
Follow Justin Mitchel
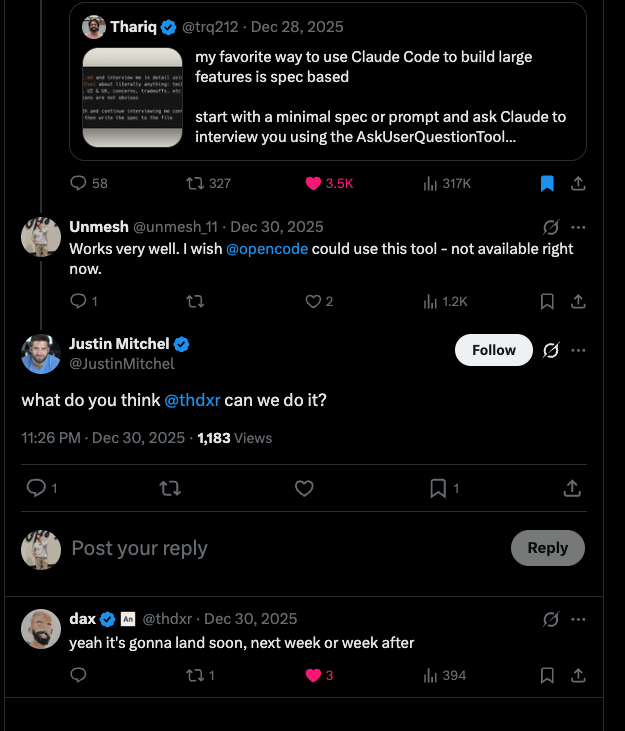[x=493, y=350]
